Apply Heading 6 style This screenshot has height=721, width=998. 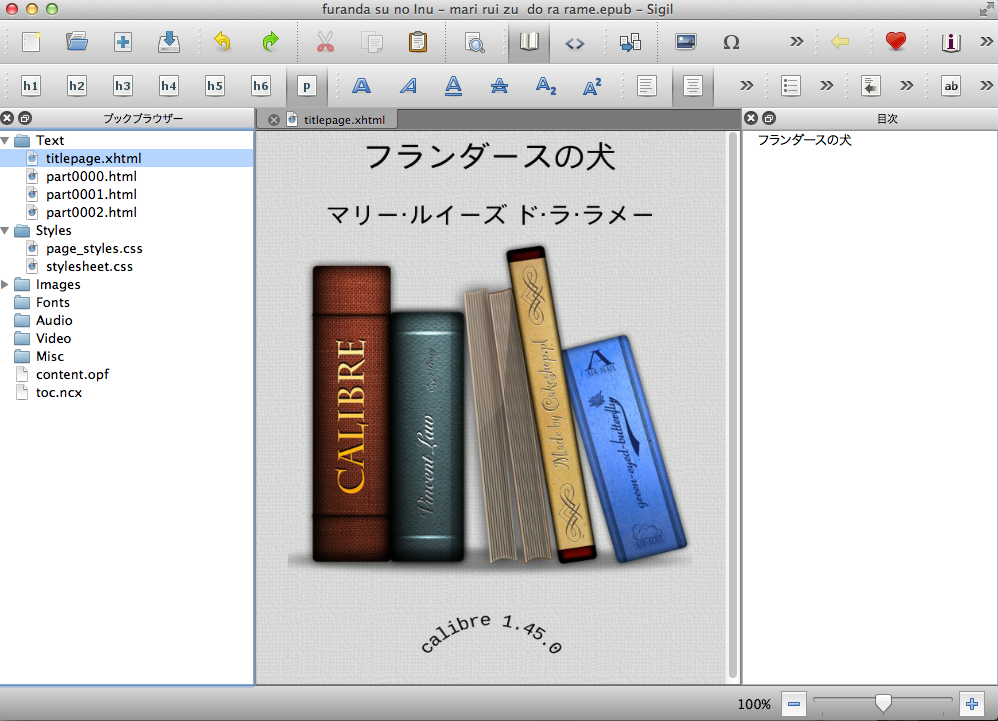(x=261, y=86)
